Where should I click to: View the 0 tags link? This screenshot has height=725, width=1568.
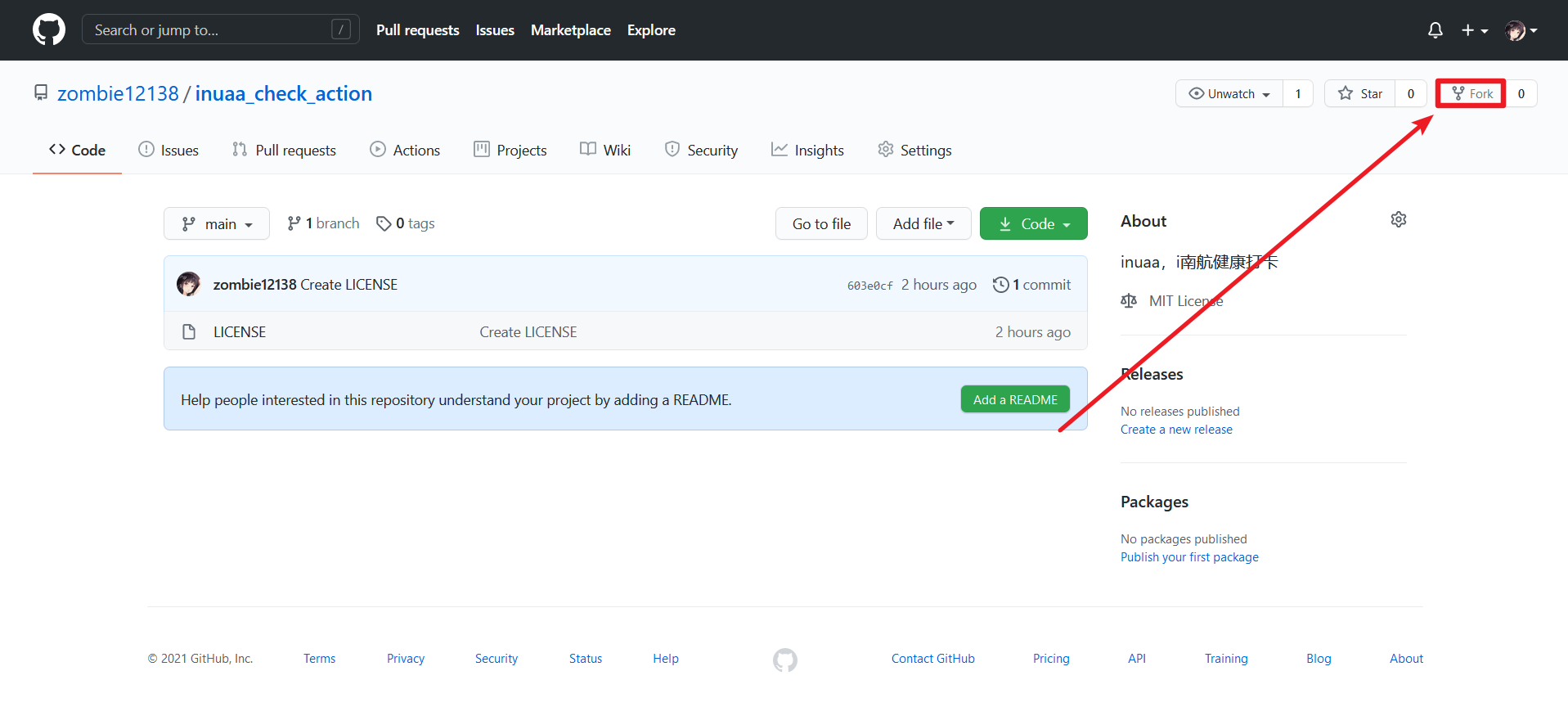pyautogui.click(x=406, y=223)
